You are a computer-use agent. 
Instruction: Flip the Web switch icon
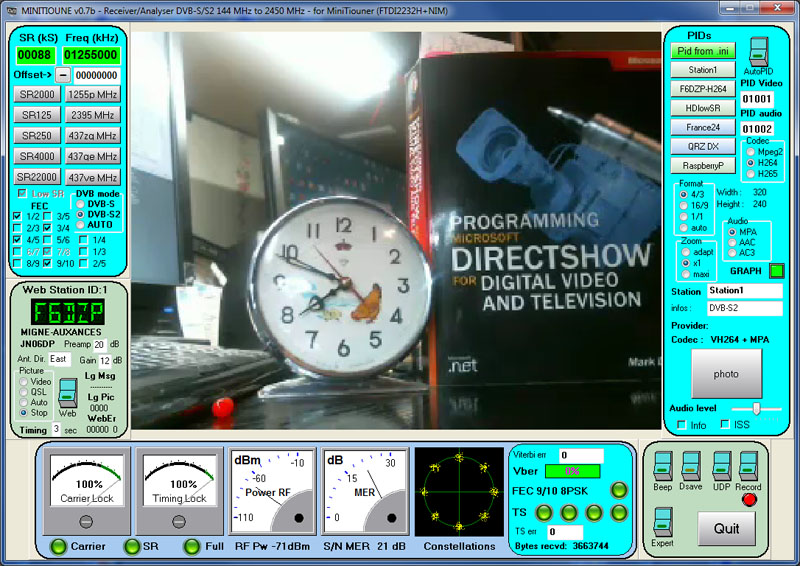tap(67, 392)
